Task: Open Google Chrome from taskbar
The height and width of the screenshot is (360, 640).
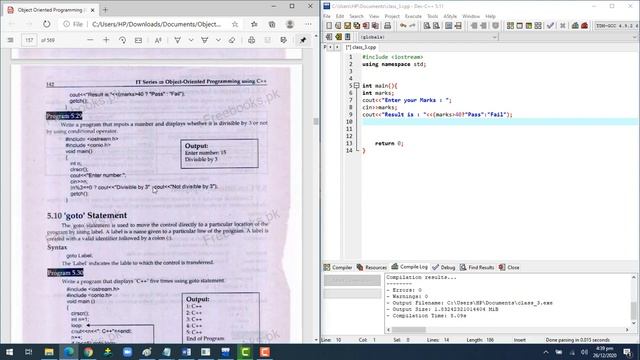Action: coord(88,351)
